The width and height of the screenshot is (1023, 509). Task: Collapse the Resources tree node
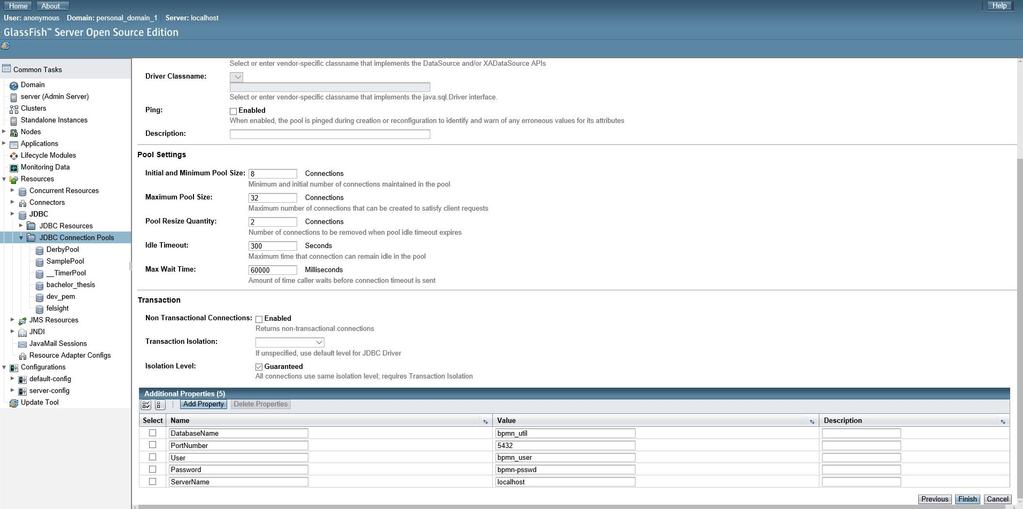[x=4, y=179]
